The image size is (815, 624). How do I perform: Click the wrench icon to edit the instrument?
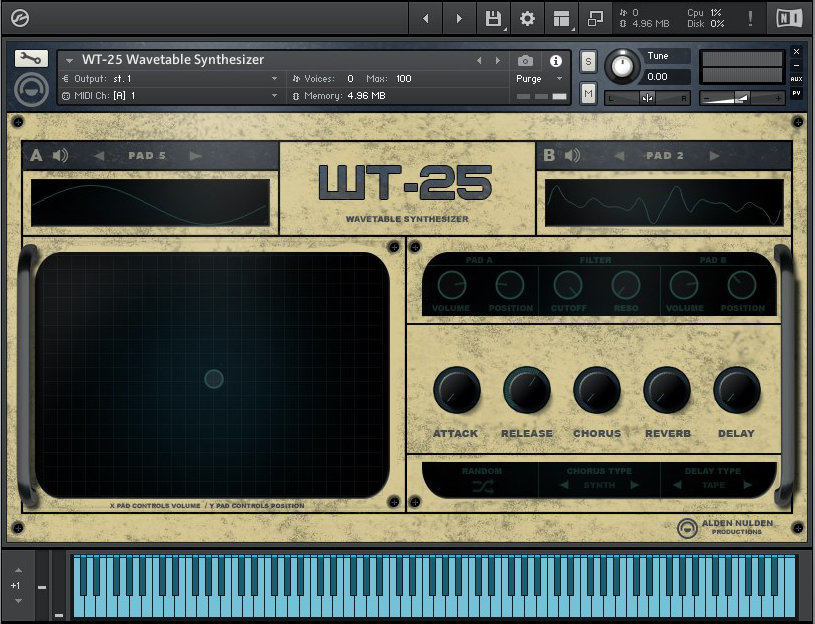tap(31, 58)
